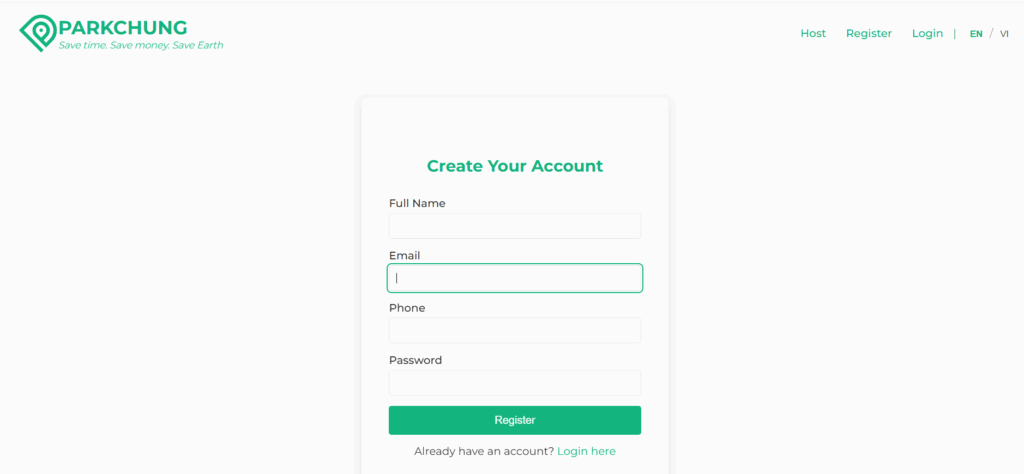The width and height of the screenshot is (1024, 474).
Task: Click the Password field label
Action: 415,360
